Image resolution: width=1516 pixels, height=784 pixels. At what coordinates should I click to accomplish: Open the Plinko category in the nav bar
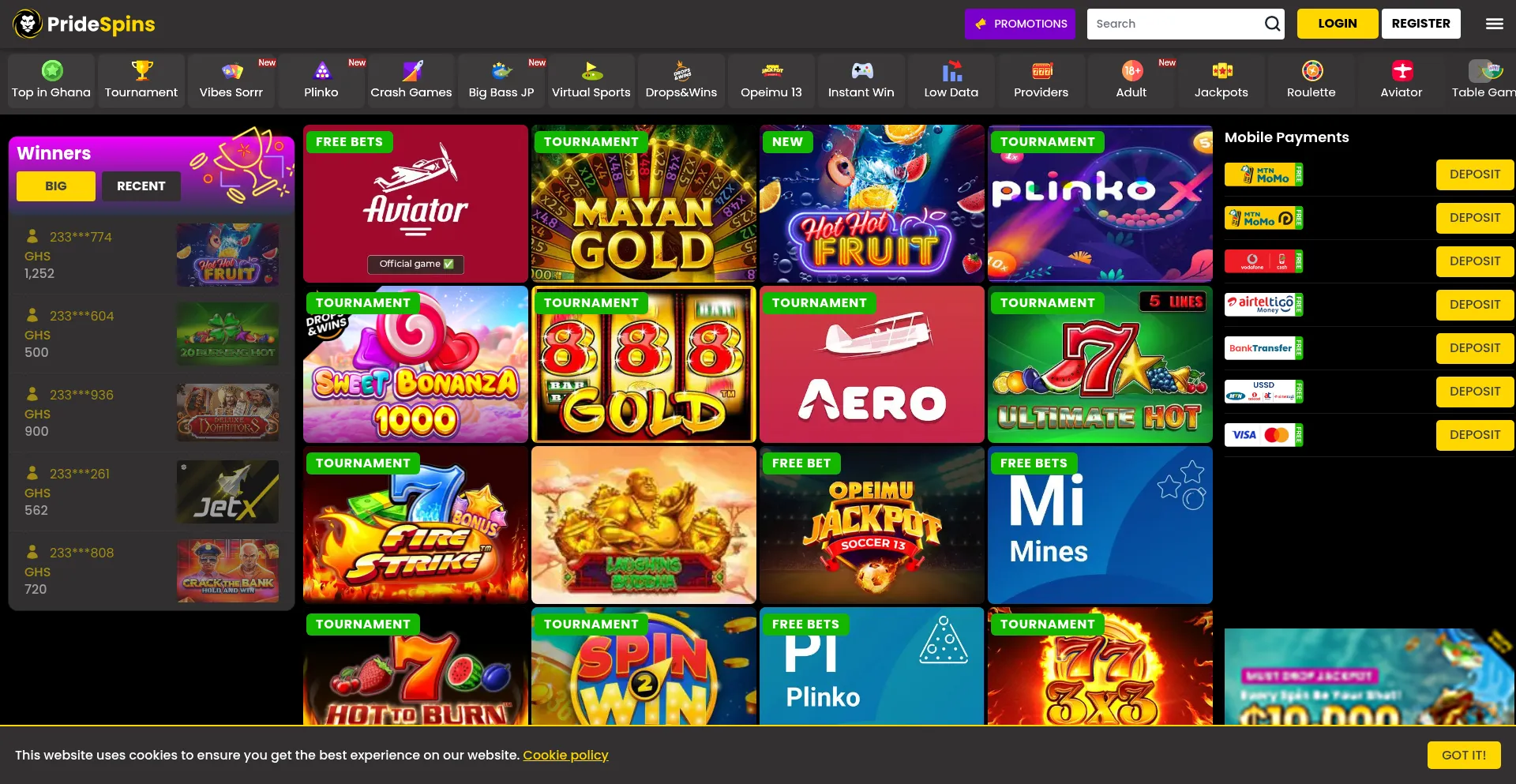coord(321,81)
